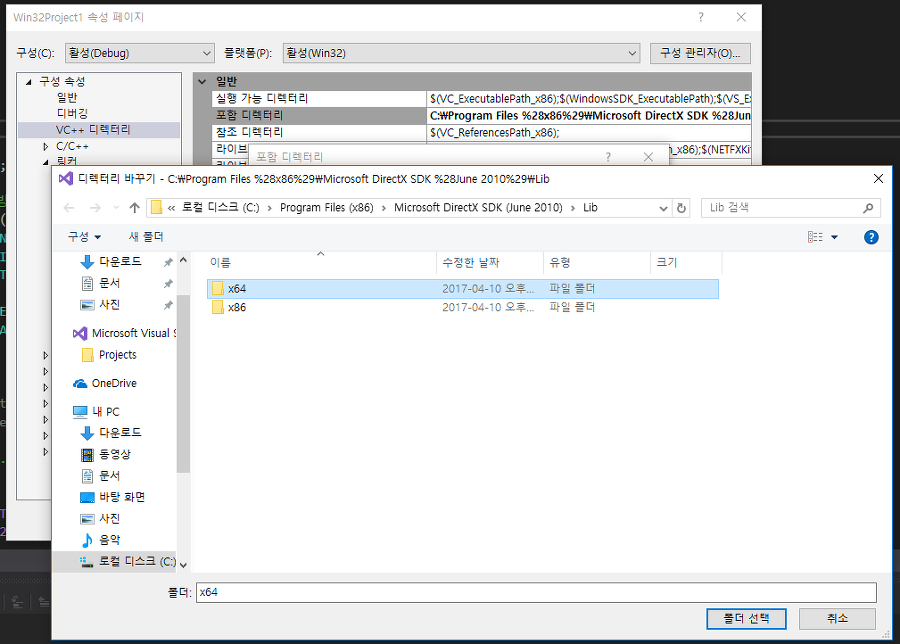Viewport: 900px width, 644px height.
Task: Click Microsoft DirectX SDK breadcrumb segment
Action: pos(478,208)
